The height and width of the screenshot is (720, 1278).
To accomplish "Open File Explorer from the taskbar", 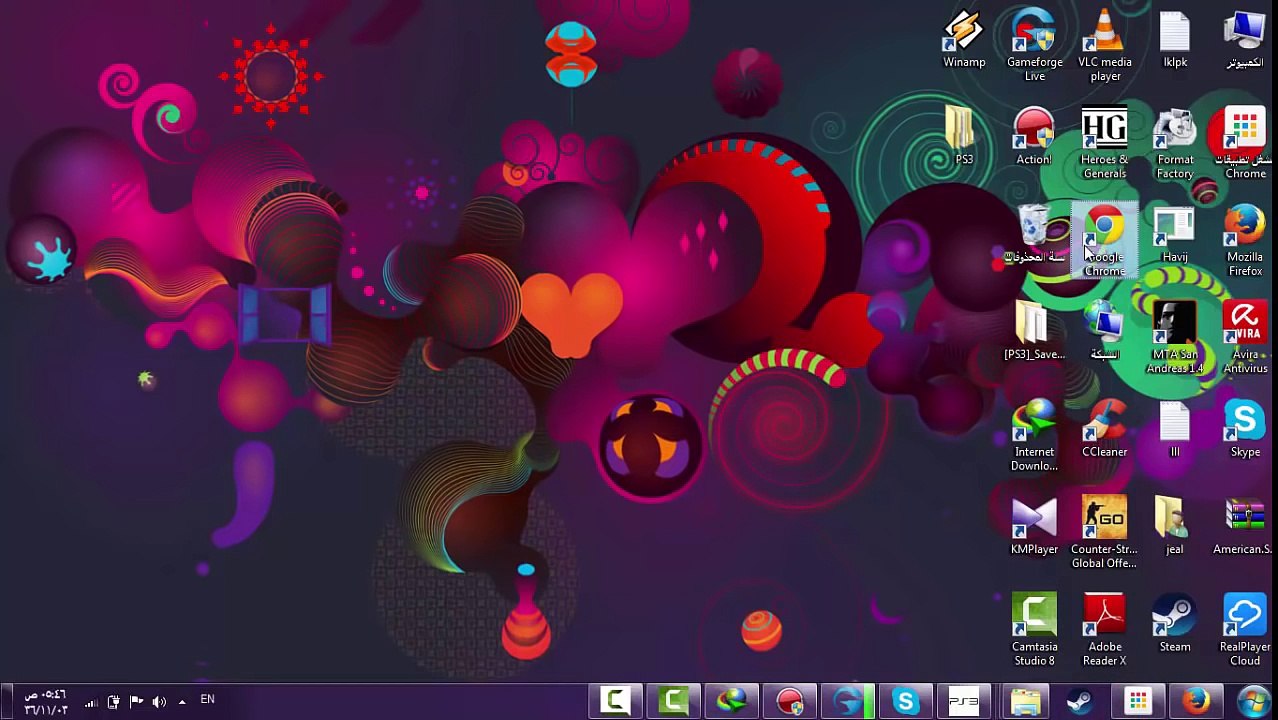I will pos(1025,702).
